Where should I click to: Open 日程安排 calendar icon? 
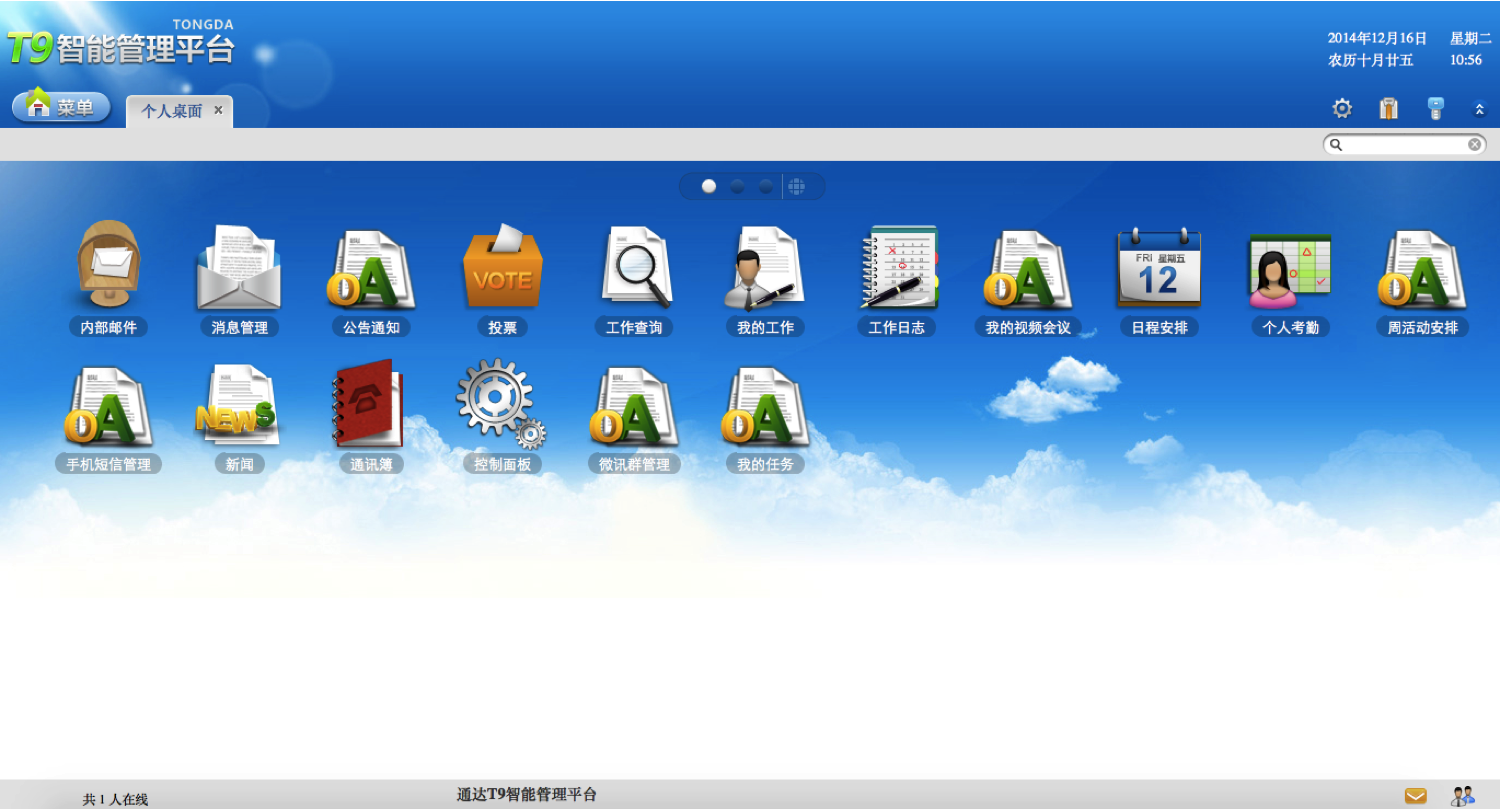pos(1159,268)
